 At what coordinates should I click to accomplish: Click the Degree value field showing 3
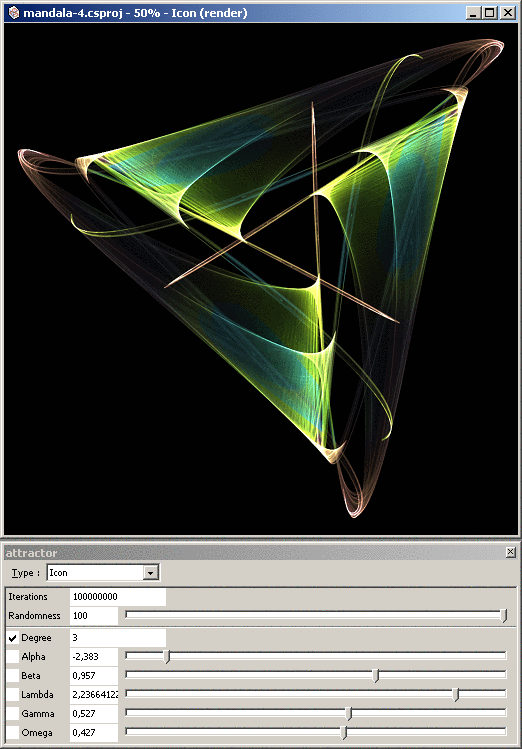pyautogui.click(x=118, y=638)
